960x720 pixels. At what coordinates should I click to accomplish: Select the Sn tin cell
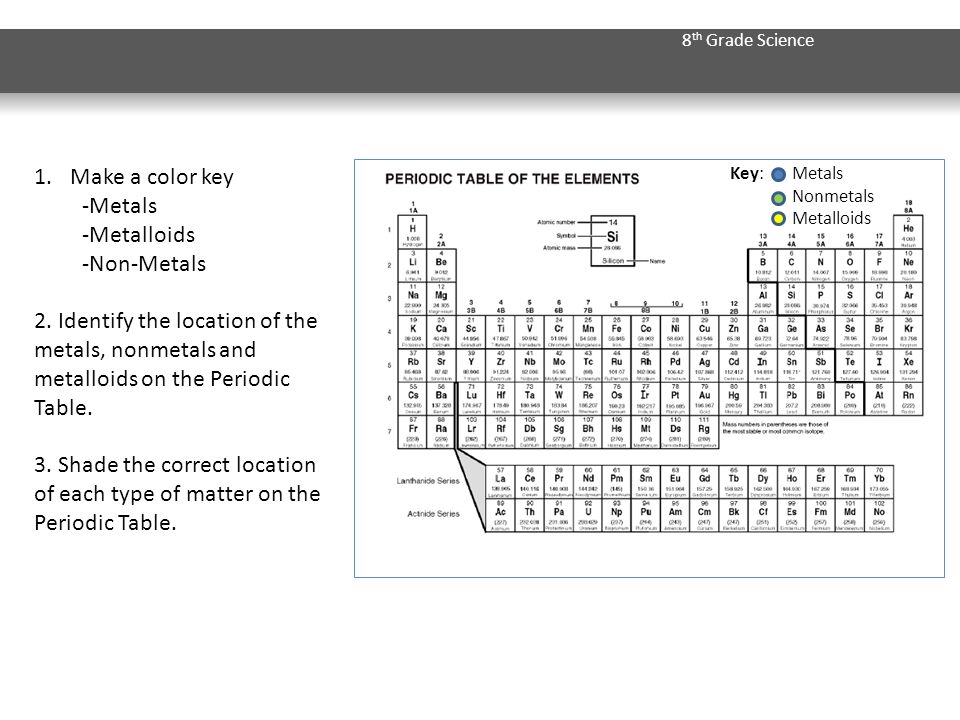pyautogui.click(x=791, y=366)
